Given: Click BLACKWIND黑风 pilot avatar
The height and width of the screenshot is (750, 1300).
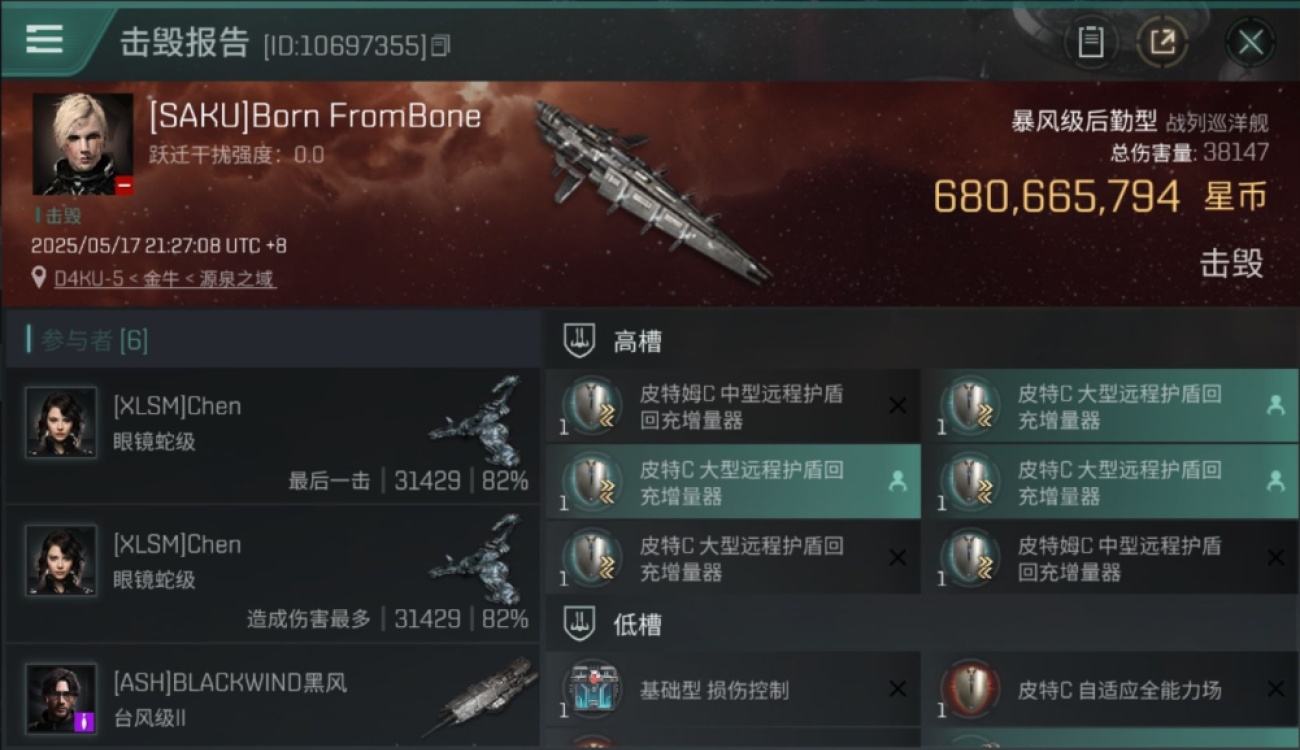Looking at the screenshot, I should [62, 698].
